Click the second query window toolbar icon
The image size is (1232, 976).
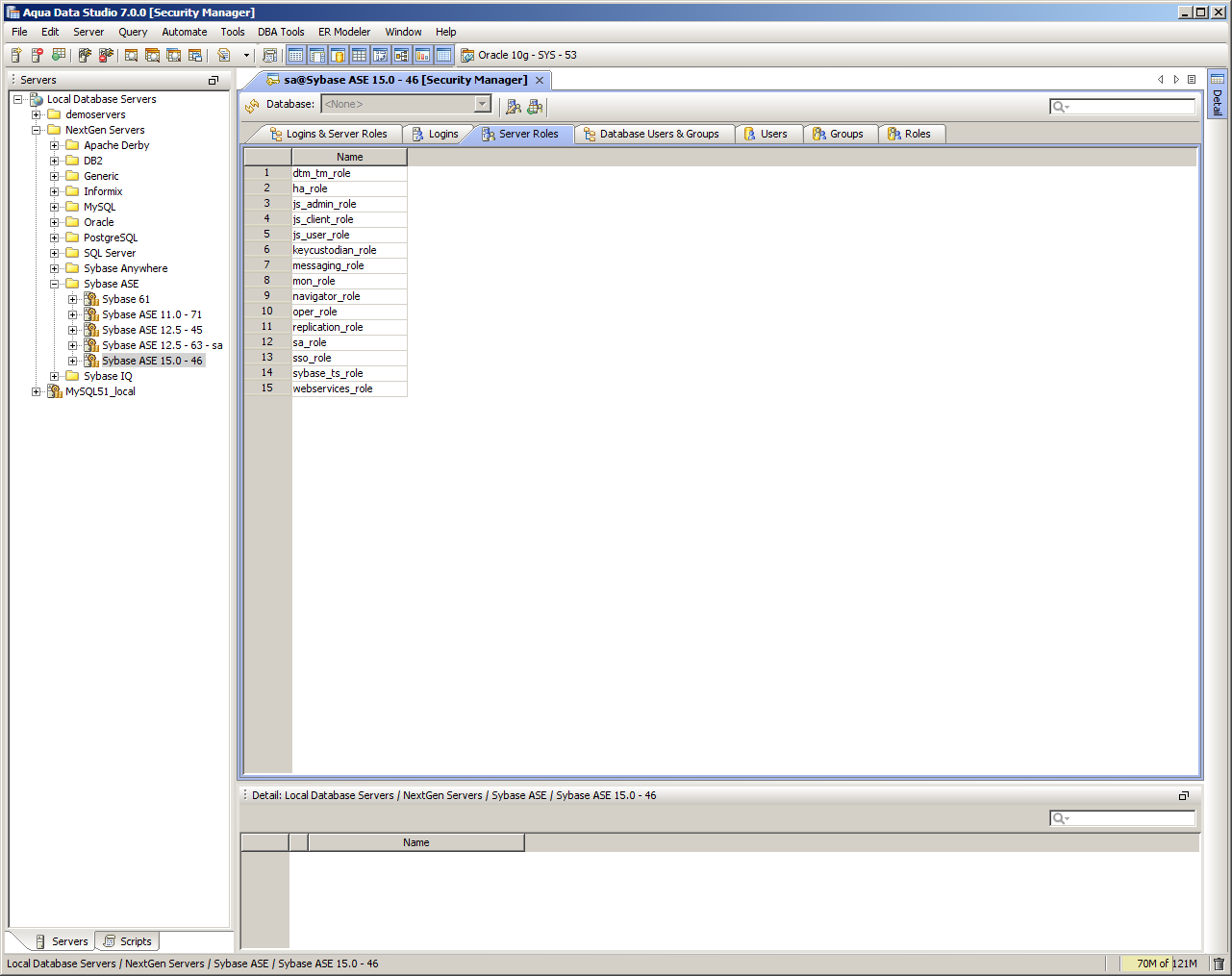tap(153, 55)
